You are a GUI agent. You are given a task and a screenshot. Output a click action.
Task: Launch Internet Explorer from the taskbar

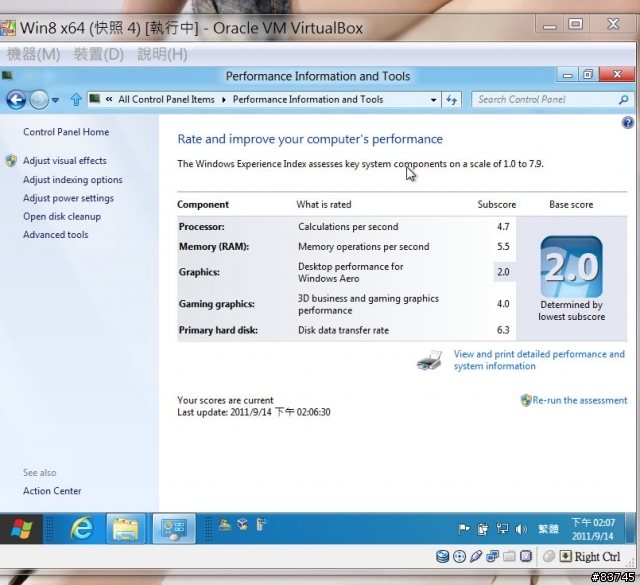82,529
